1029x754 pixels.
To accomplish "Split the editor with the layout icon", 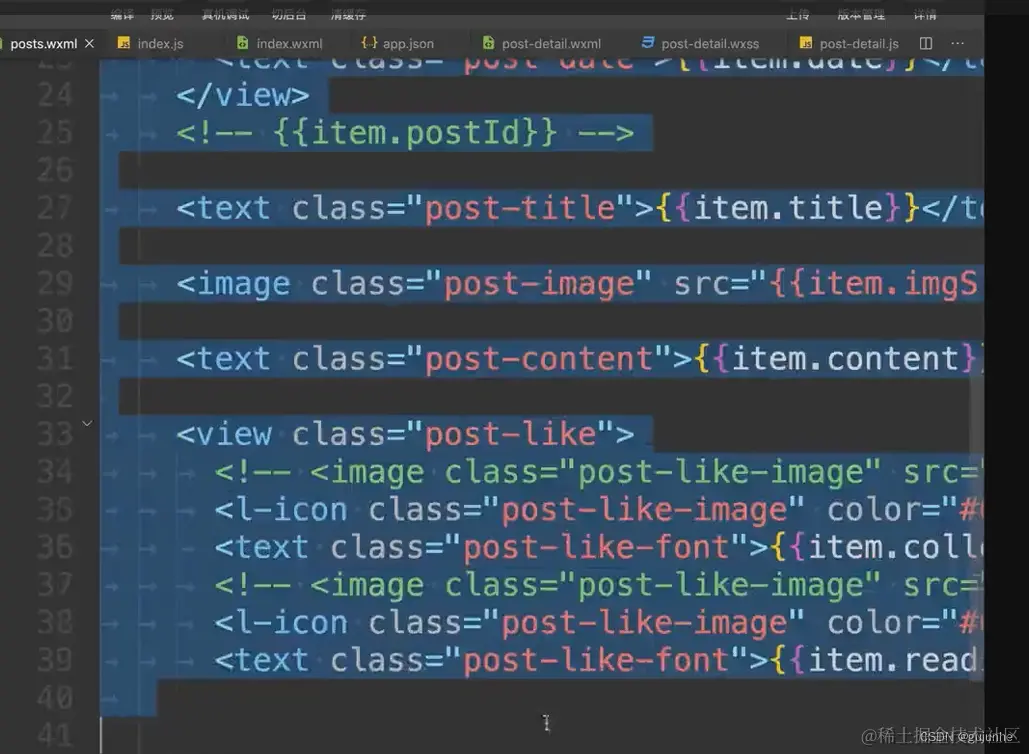I will pos(926,43).
